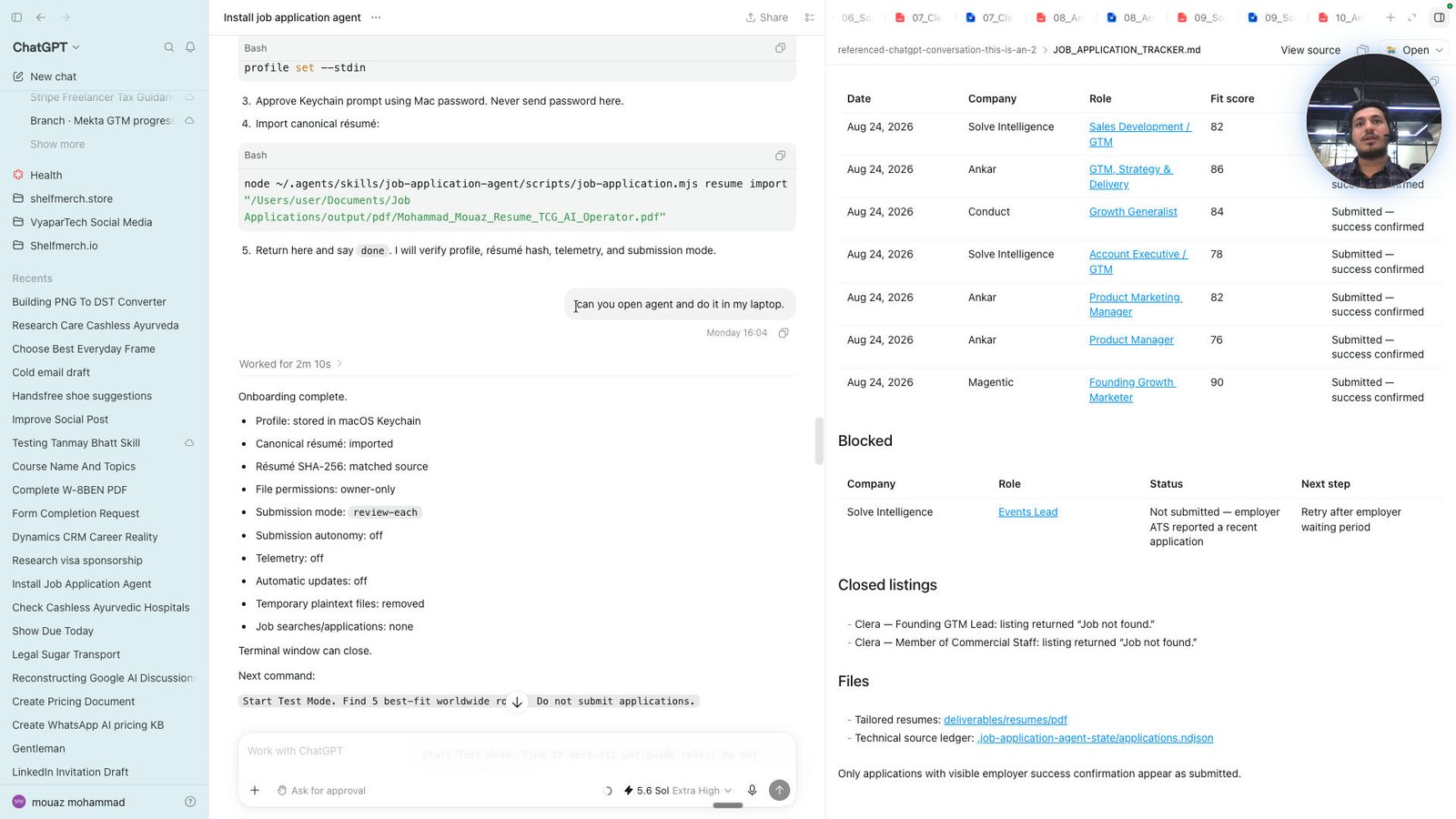Screen dimensions: 1456x819
Task: Open the applications.ndjson source ledger link
Action: (x=1095, y=738)
